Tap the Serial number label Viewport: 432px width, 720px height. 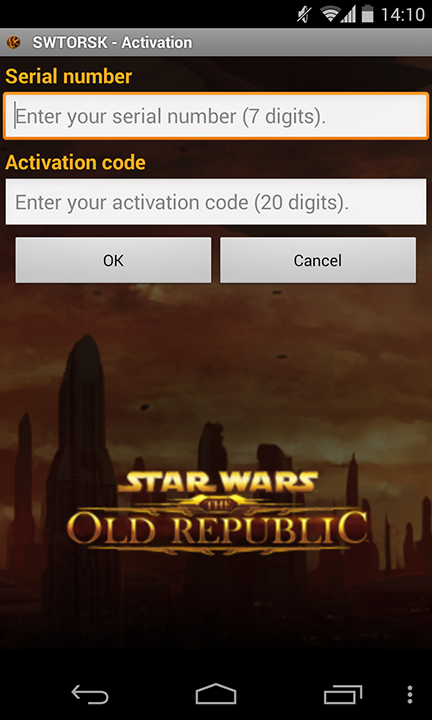coord(69,76)
